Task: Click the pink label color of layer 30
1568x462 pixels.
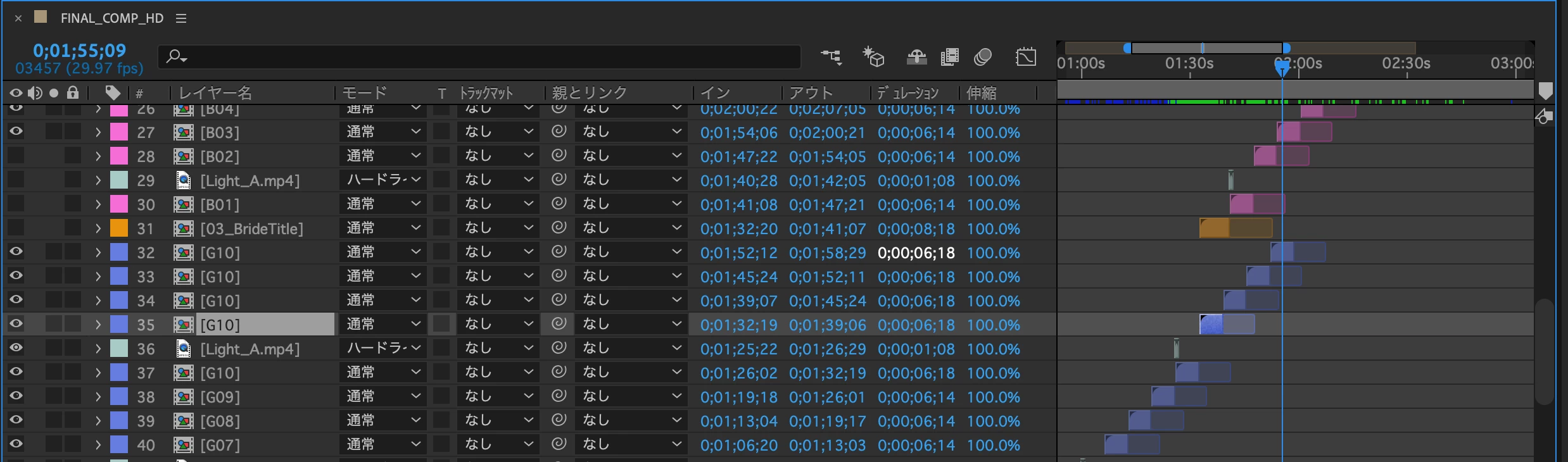Action: coord(119,204)
